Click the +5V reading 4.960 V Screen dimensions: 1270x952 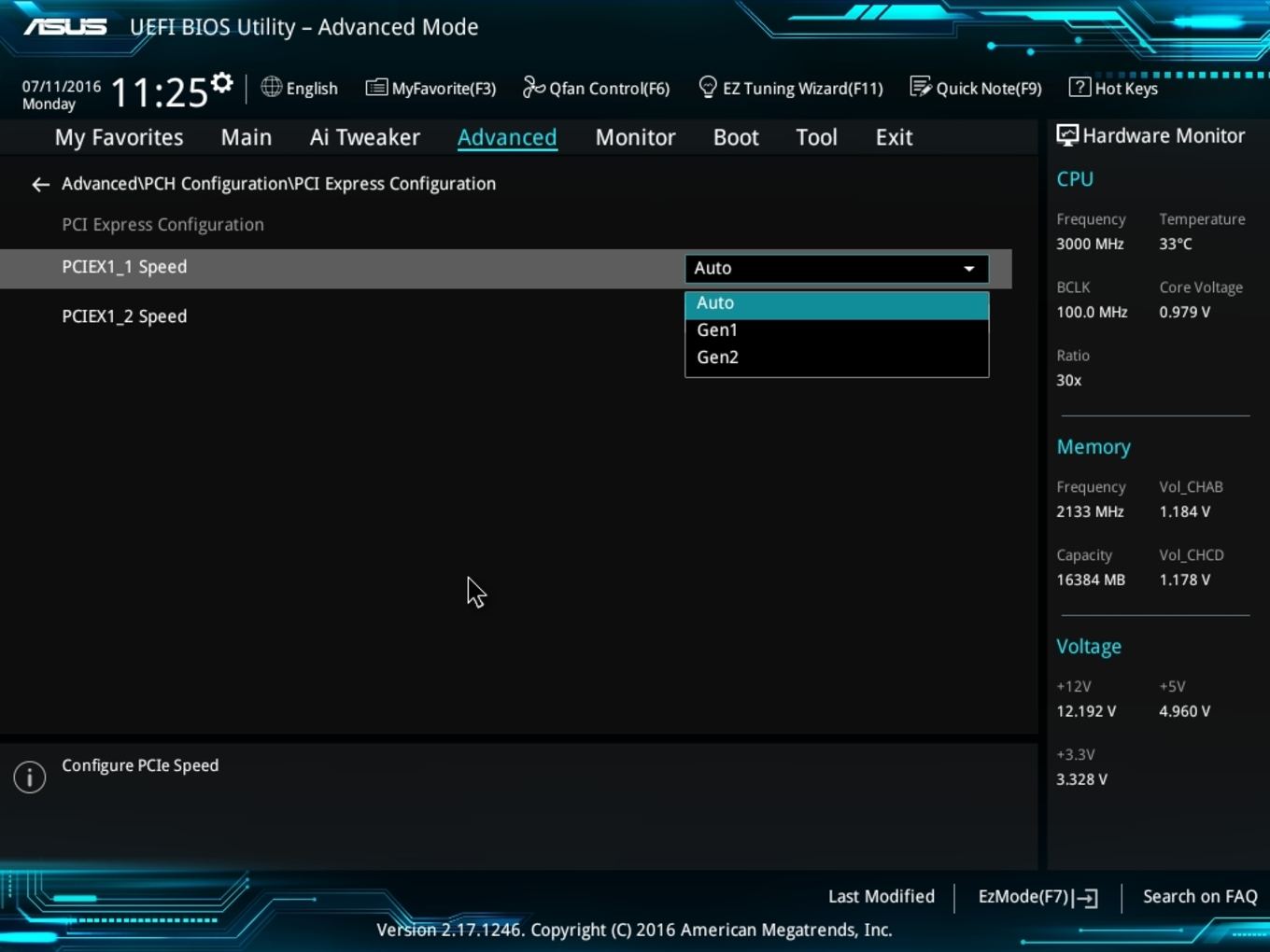(1184, 712)
